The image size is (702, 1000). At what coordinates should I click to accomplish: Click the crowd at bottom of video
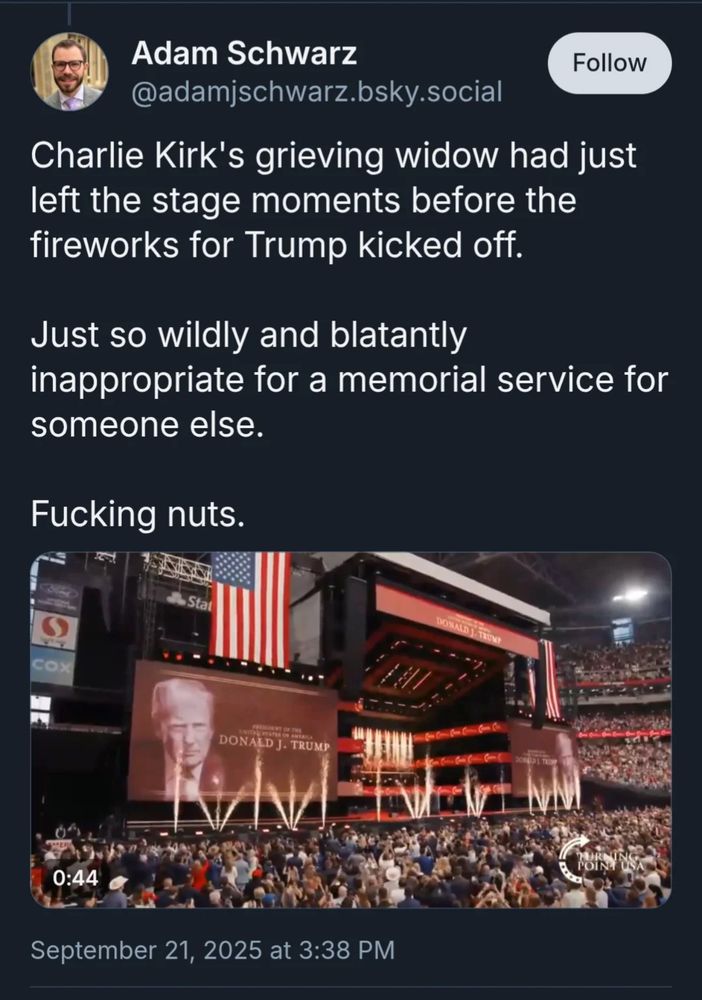pyautogui.click(x=350, y=870)
